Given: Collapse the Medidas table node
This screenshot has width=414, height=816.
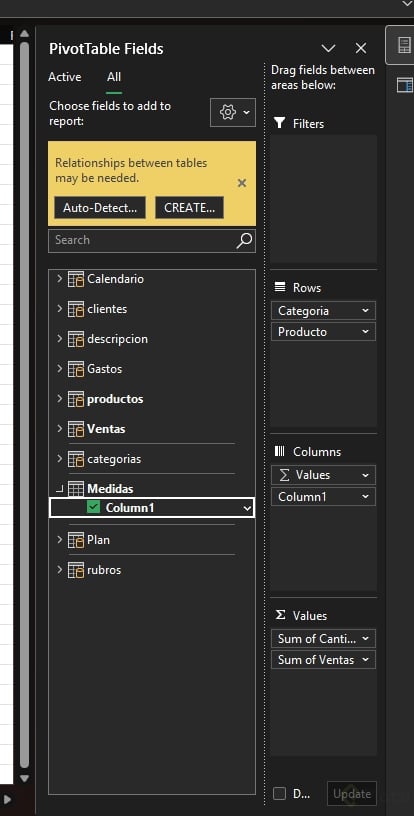Looking at the screenshot, I should point(59,489).
